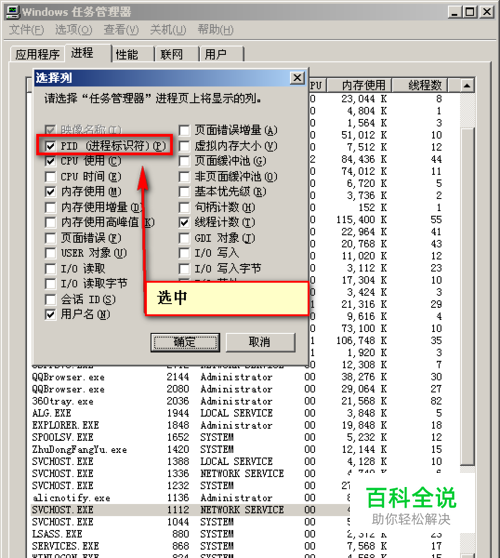Select SVCHOST.EXE with PID 1044
Screen dimensions: 500x558
190,522
